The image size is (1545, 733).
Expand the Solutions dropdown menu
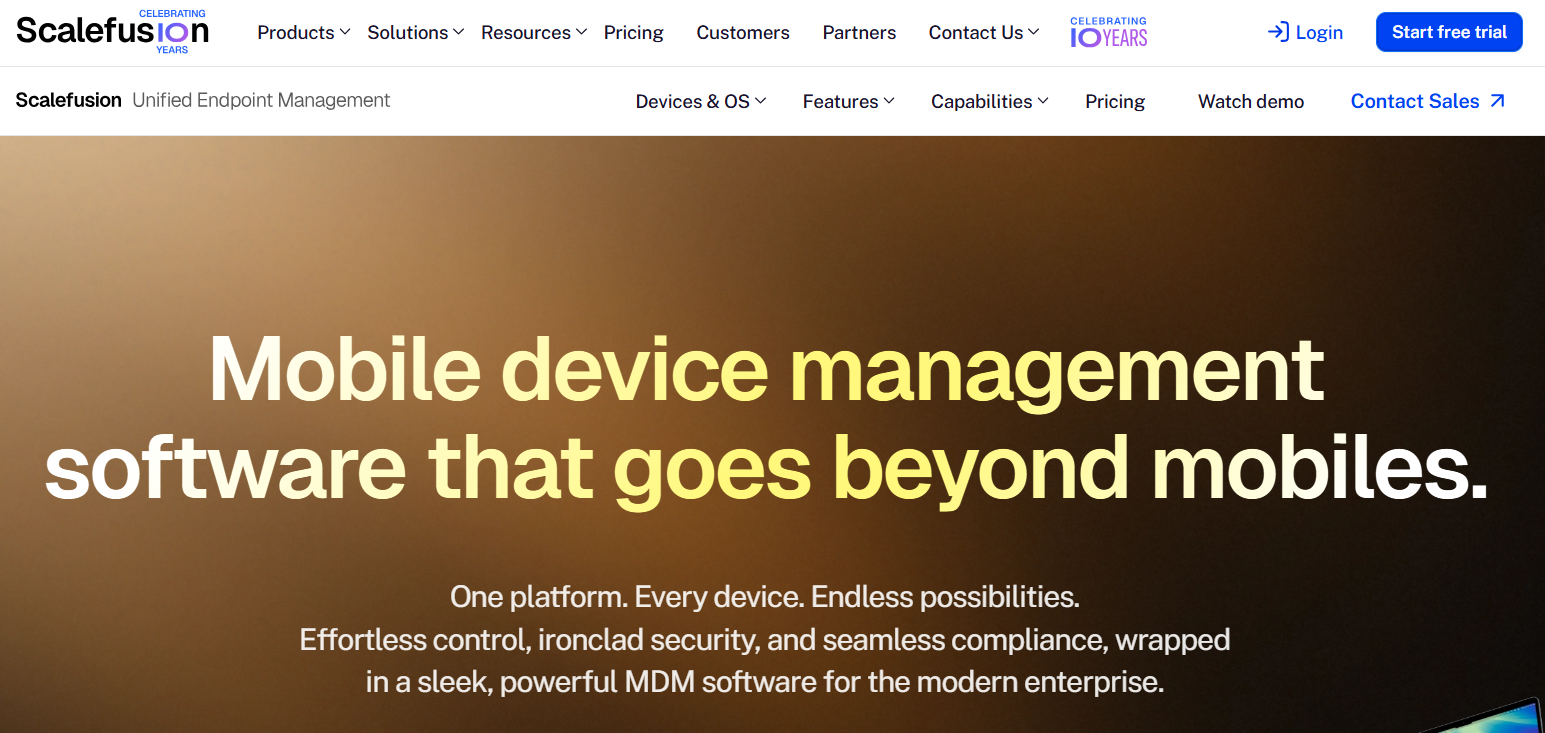(416, 32)
